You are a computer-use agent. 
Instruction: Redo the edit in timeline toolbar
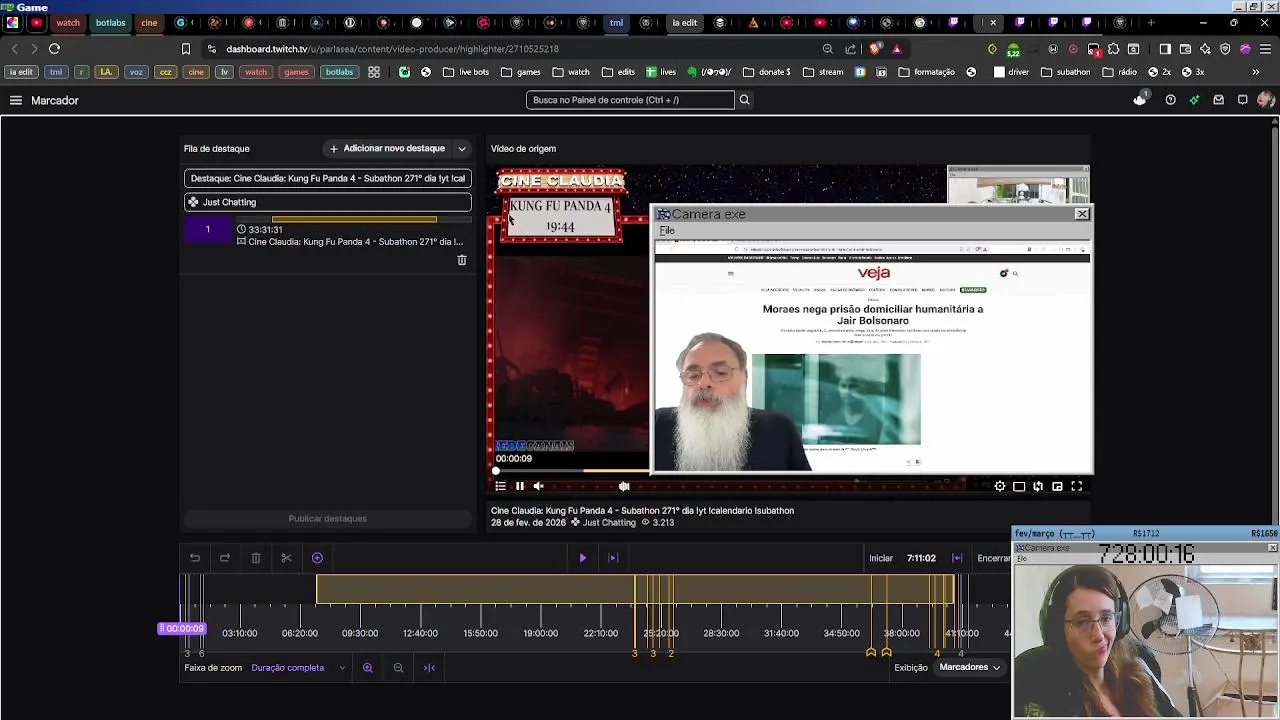click(225, 558)
